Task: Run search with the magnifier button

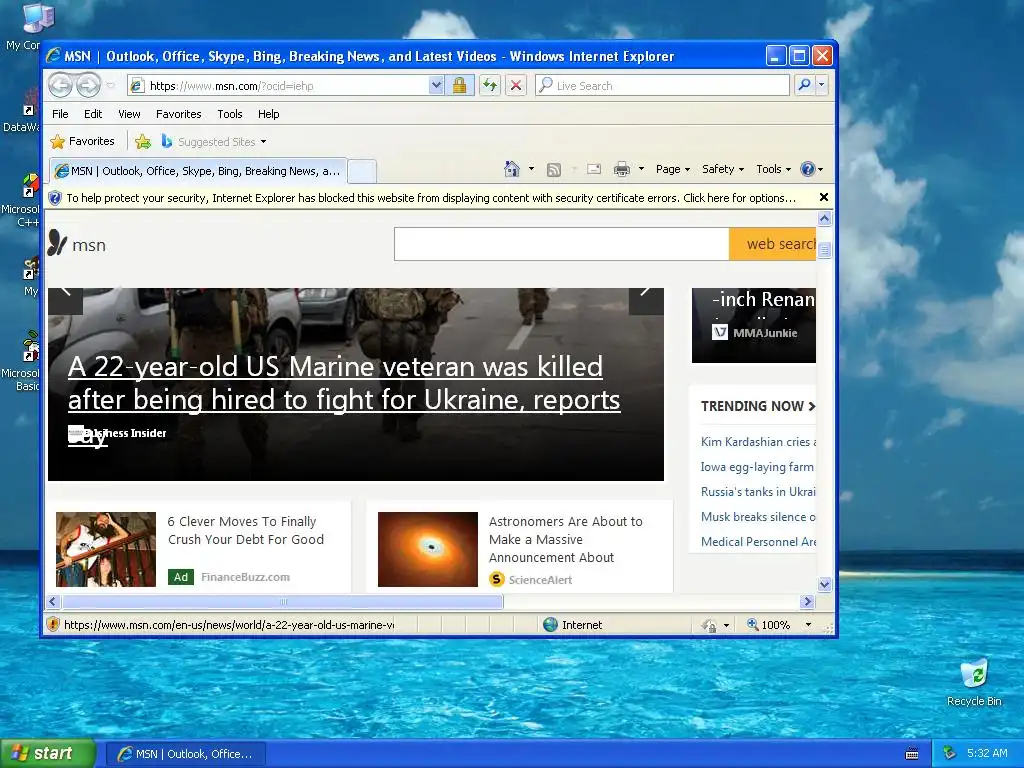Action: pos(805,85)
